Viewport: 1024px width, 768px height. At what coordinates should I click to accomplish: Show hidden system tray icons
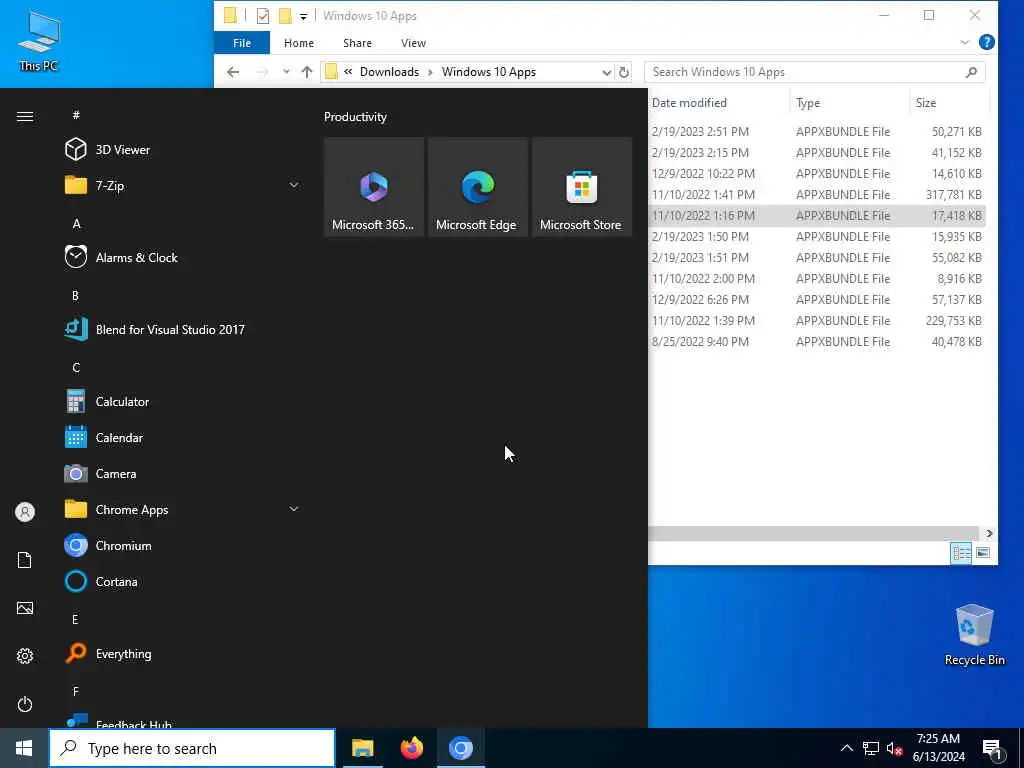coord(846,748)
